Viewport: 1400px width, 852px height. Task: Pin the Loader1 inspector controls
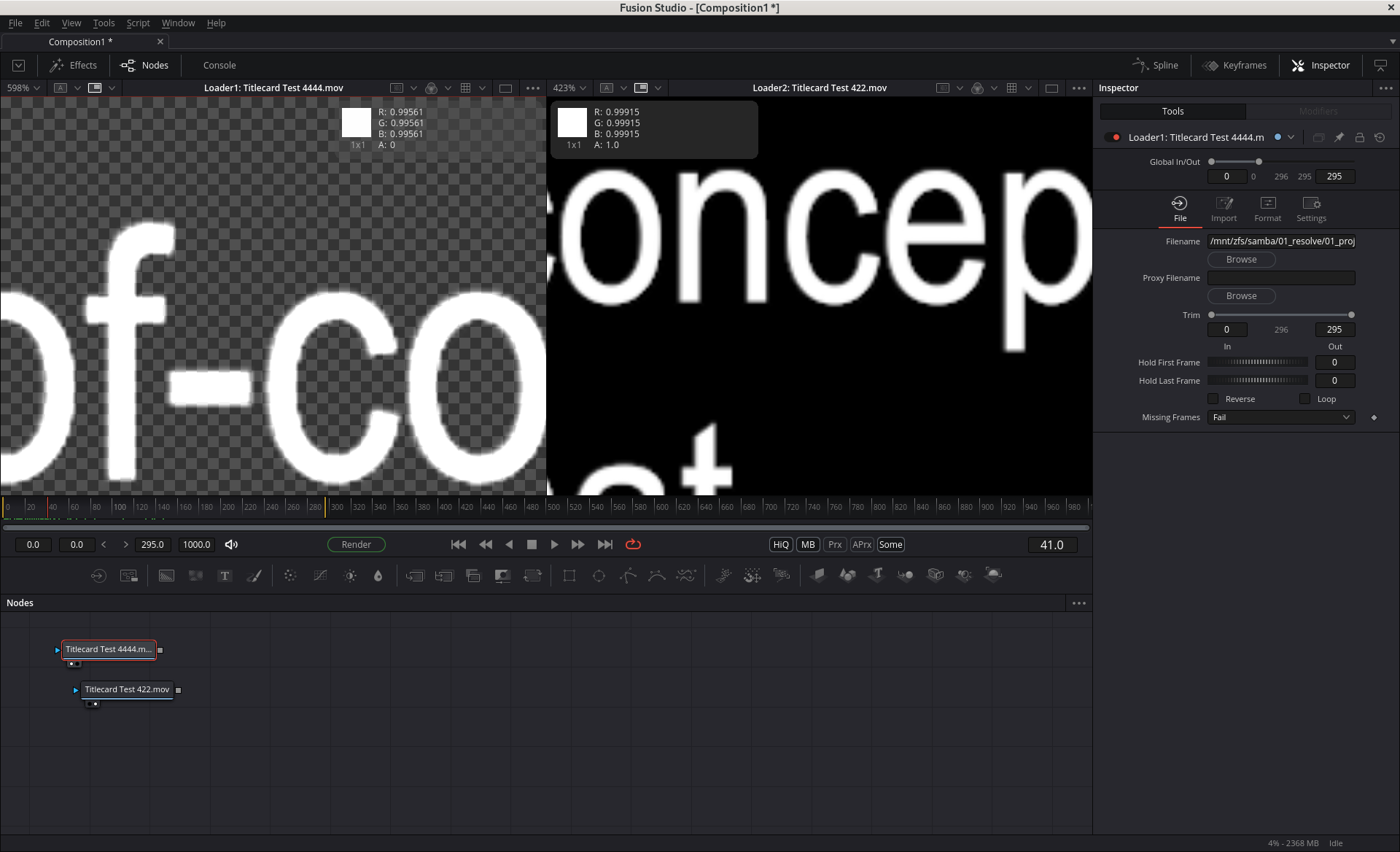coord(1339,137)
